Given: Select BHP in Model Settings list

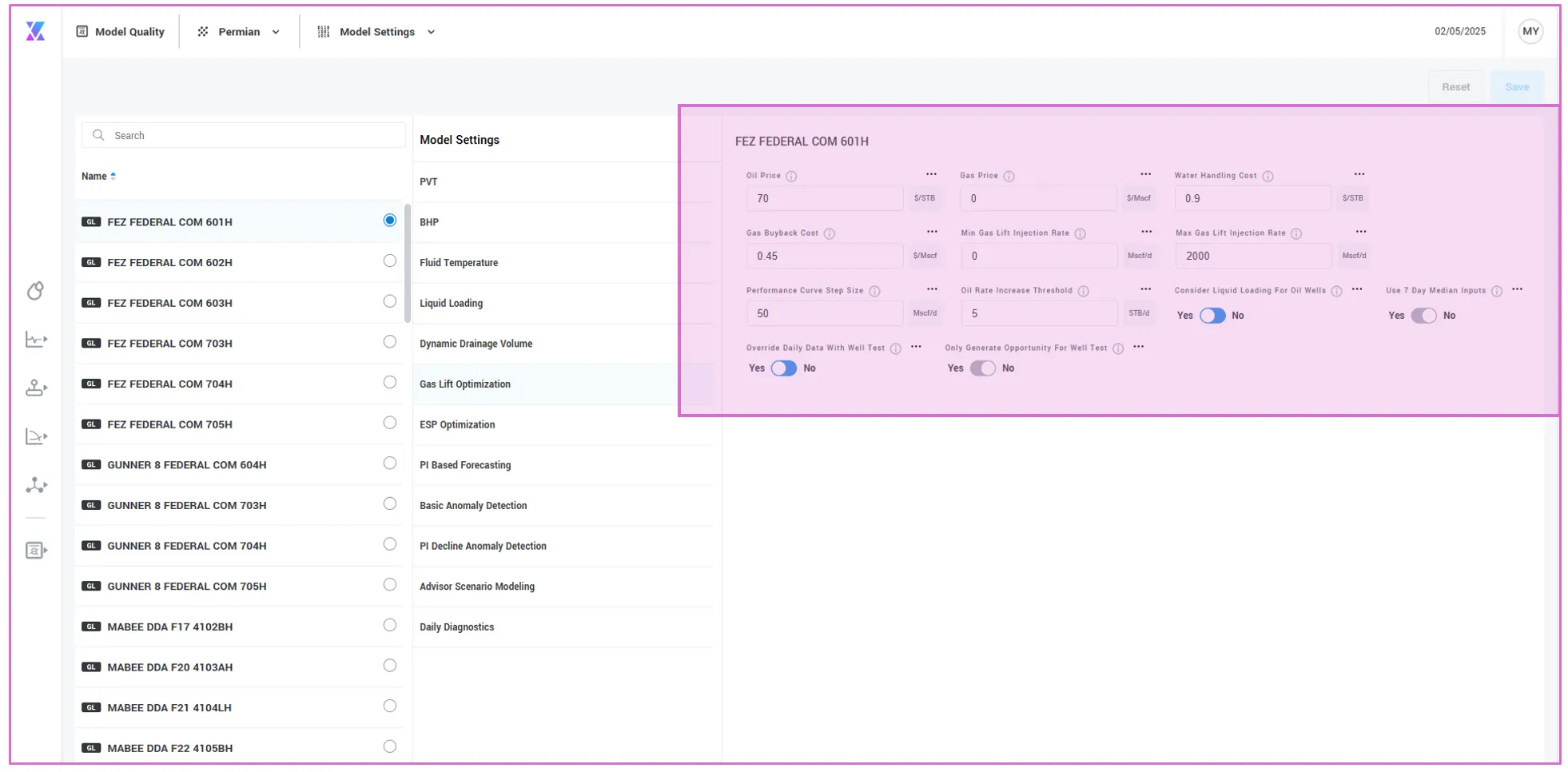Looking at the screenshot, I should [563, 222].
